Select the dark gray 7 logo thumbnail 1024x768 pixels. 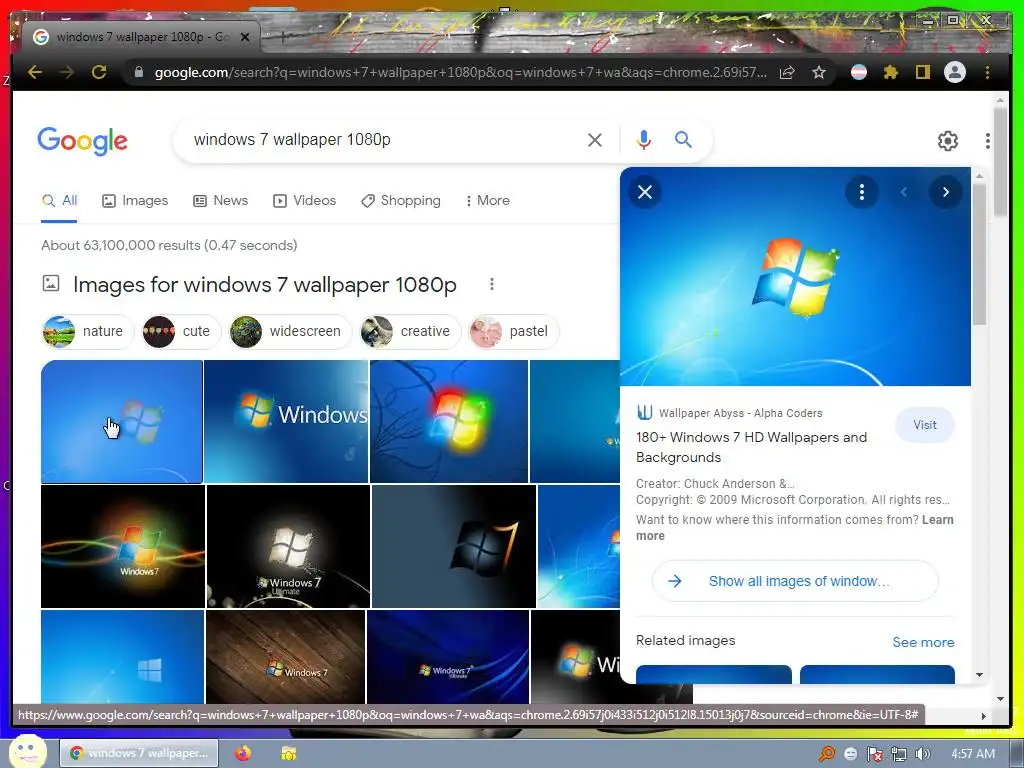click(x=454, y=547)
